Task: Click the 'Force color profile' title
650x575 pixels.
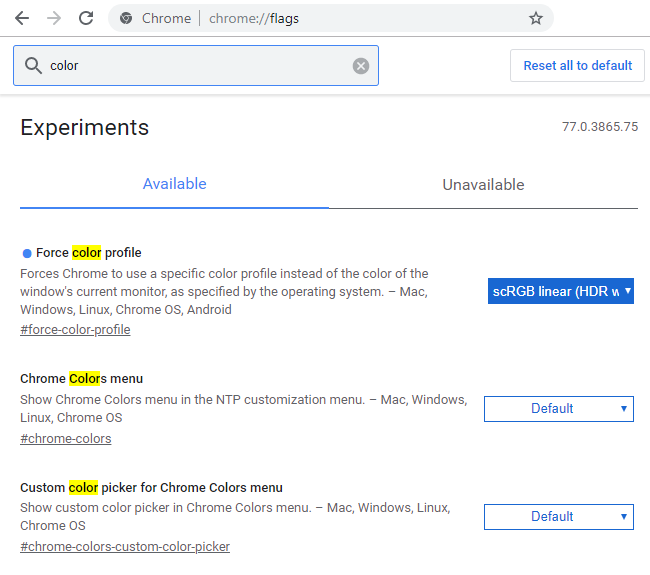Action: [89, 252]
